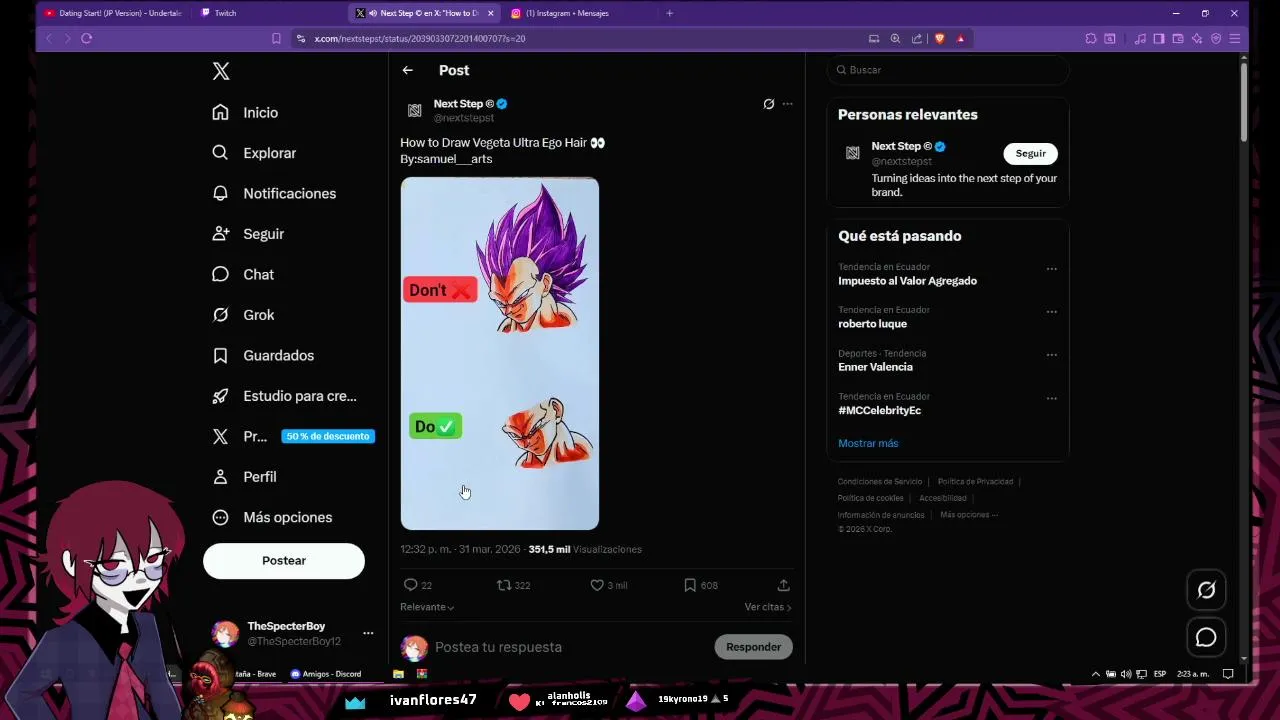
Task: Click Seguir to follow Next Step
Action: pos(1030,153)
